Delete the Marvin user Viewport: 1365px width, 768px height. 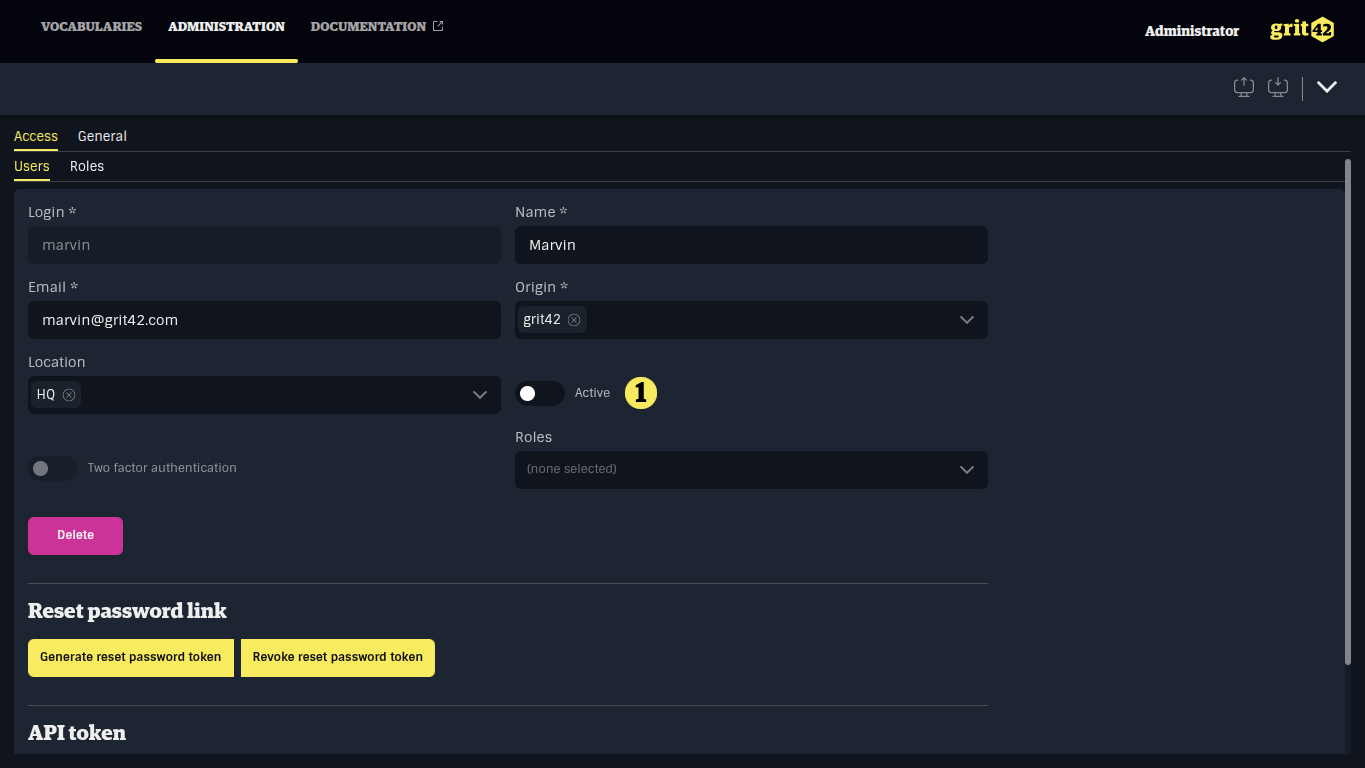coord(75,535)
